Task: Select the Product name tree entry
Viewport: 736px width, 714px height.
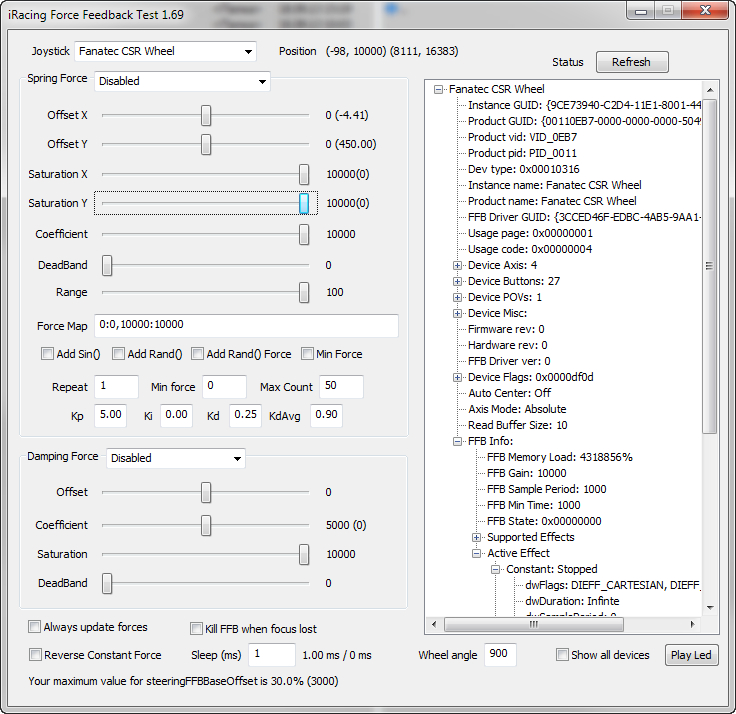Action: [x=552, y=201]
